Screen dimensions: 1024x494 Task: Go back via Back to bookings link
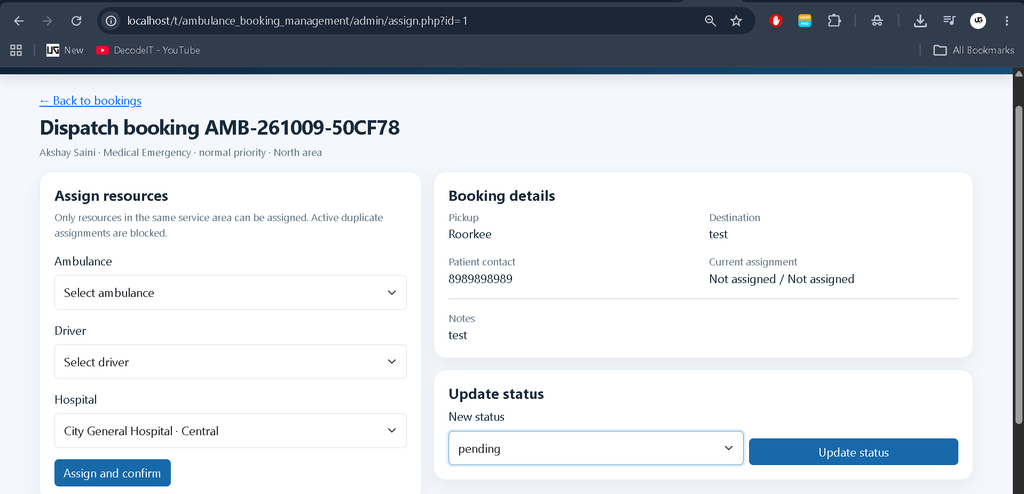coord(90,101)
